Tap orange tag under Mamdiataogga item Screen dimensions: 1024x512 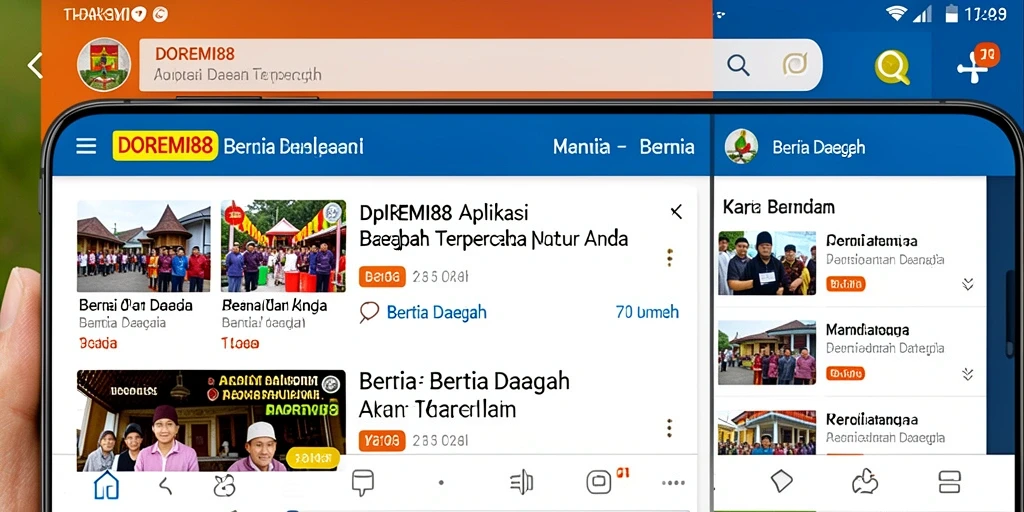(x=846, y=374)
